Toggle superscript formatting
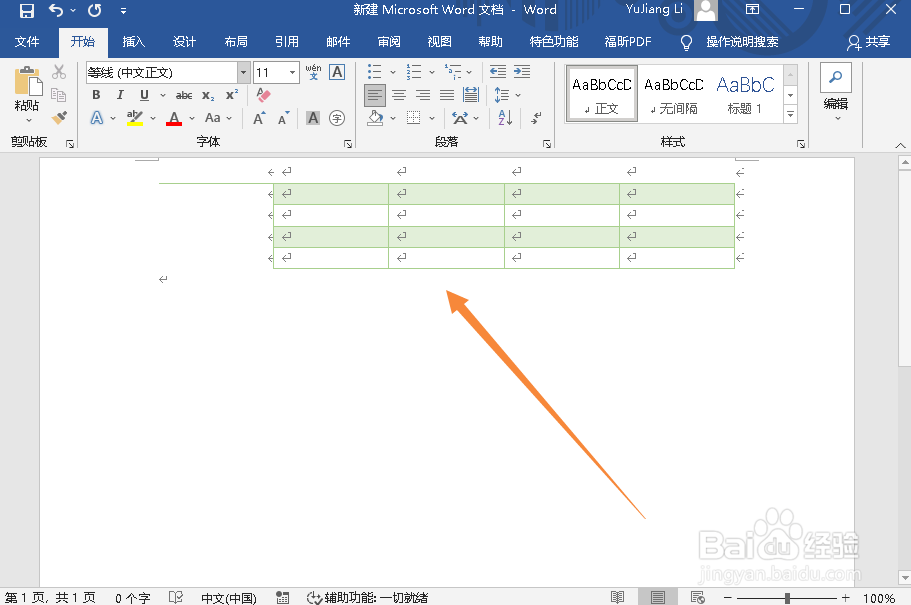911x605 pixels. (x=232, y=95)
